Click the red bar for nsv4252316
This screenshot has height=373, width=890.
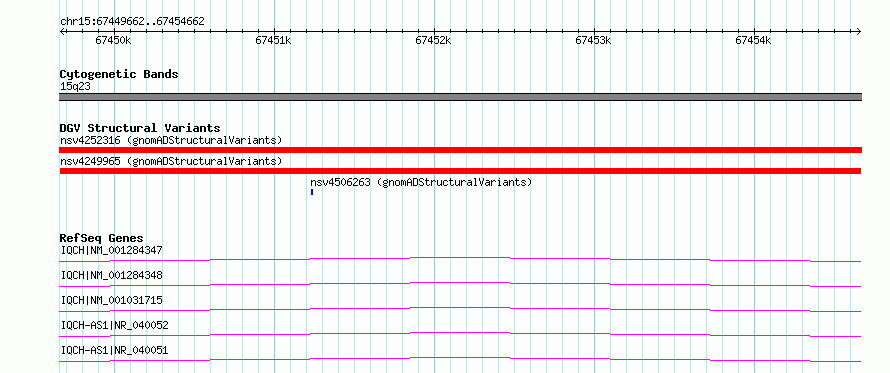coord(460,150)
